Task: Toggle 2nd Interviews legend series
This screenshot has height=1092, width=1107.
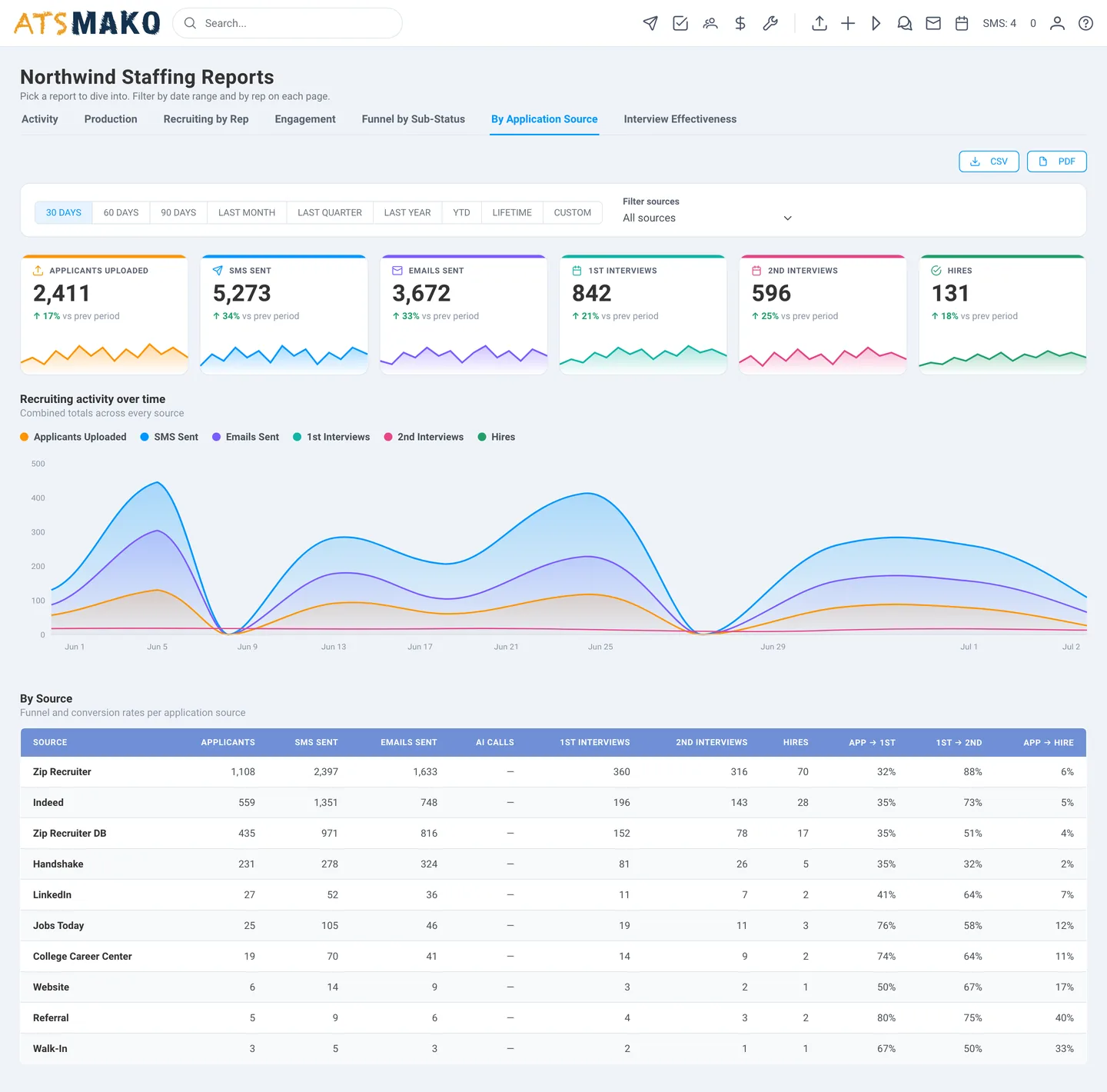Action: click(424, 437)
